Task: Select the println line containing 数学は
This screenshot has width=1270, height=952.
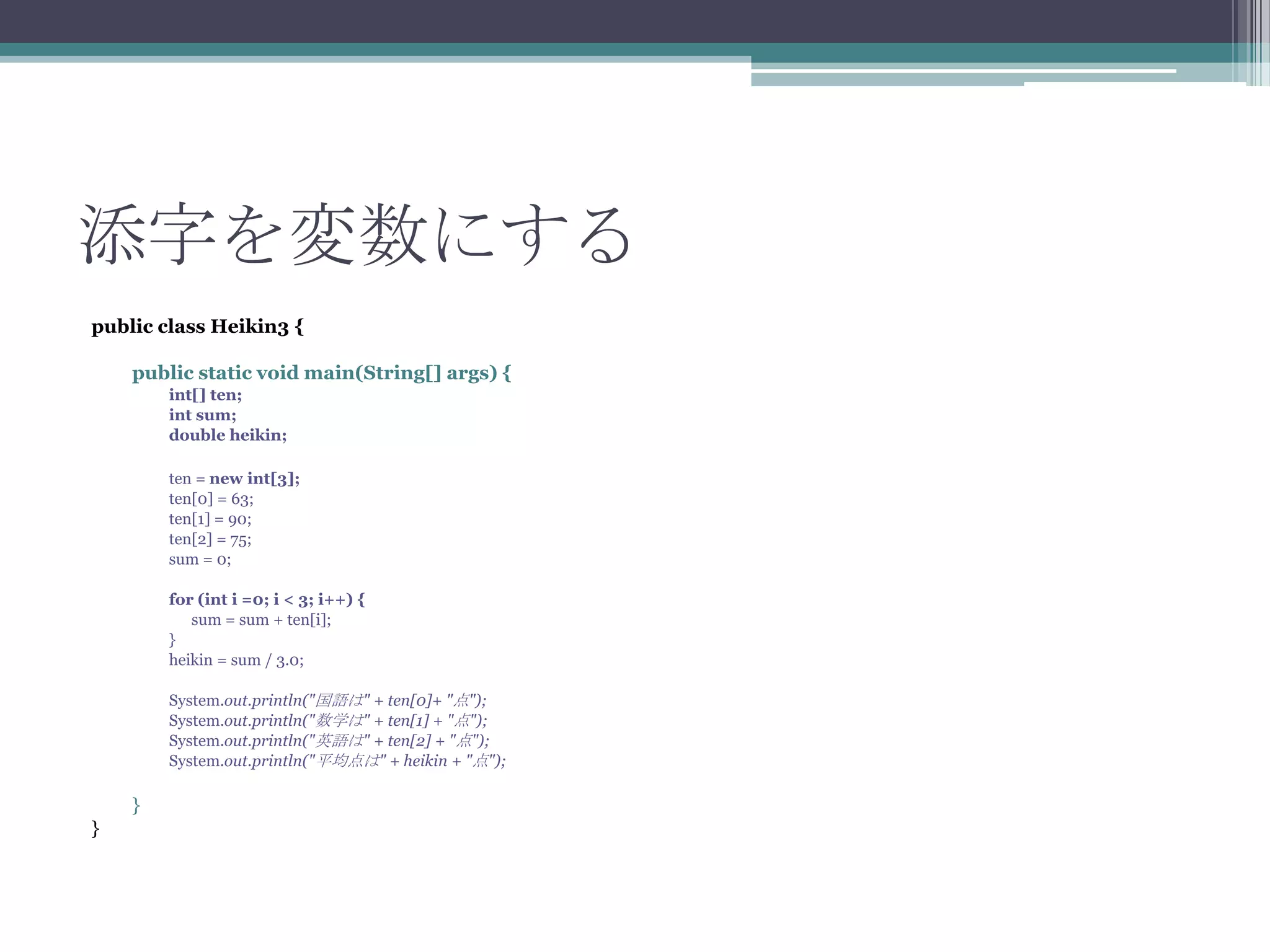Action: (327, 721)
